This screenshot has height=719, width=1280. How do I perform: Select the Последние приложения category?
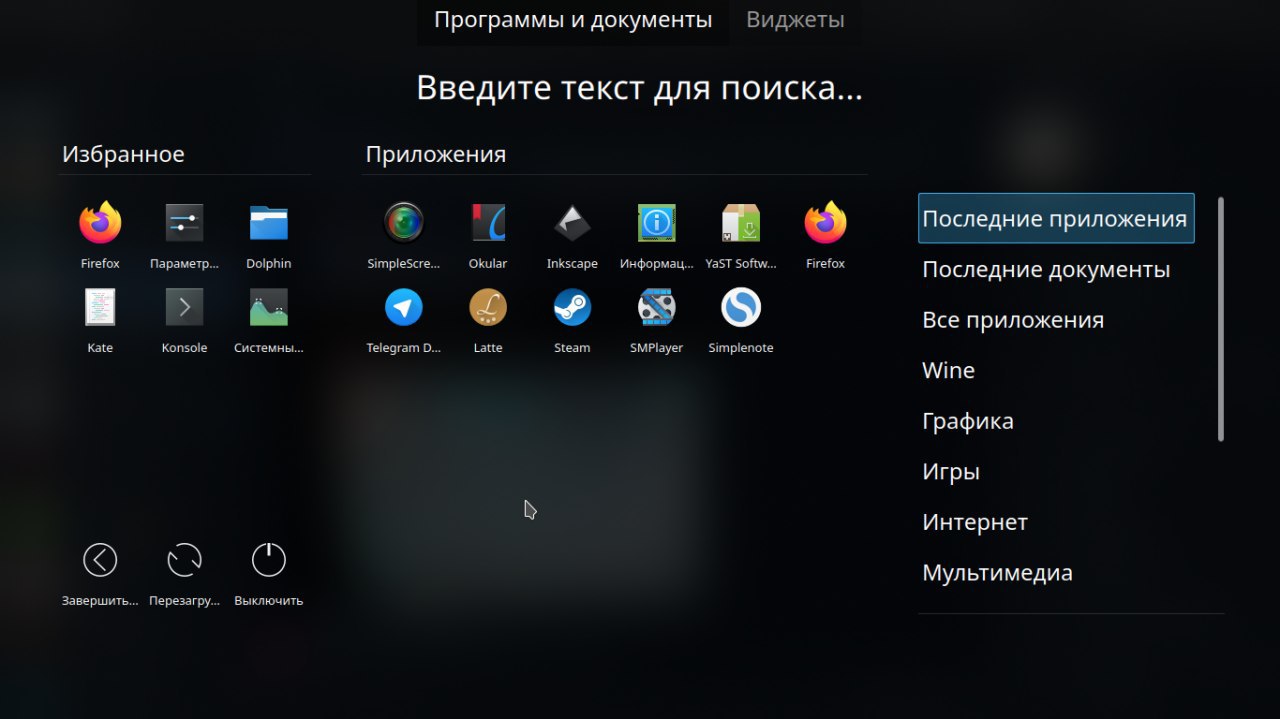pyautogui.click(x=1056, y=218)
